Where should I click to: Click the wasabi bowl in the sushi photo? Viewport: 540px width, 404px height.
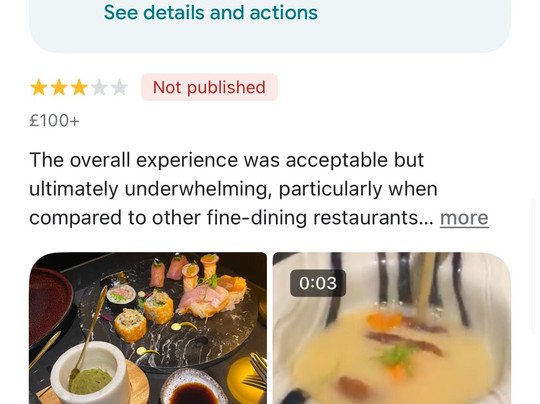(x=90, y=373)
